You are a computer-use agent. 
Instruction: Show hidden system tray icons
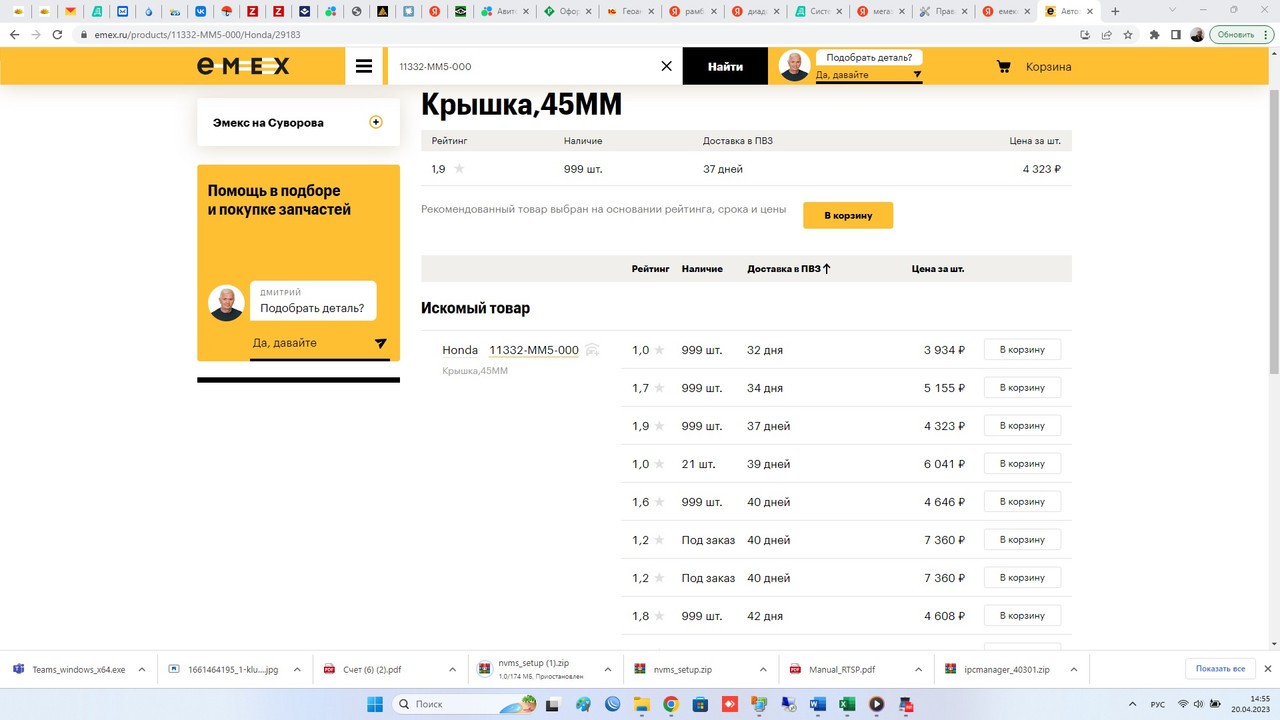click(1132, 704)
